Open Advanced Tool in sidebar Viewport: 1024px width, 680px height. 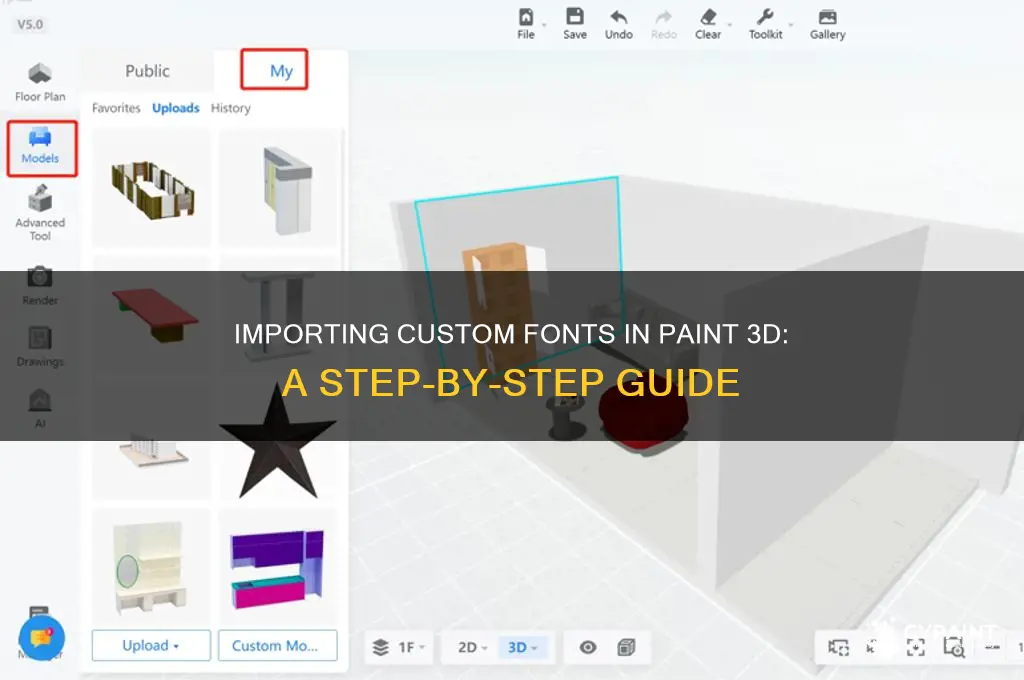click(x=40, y=214)
